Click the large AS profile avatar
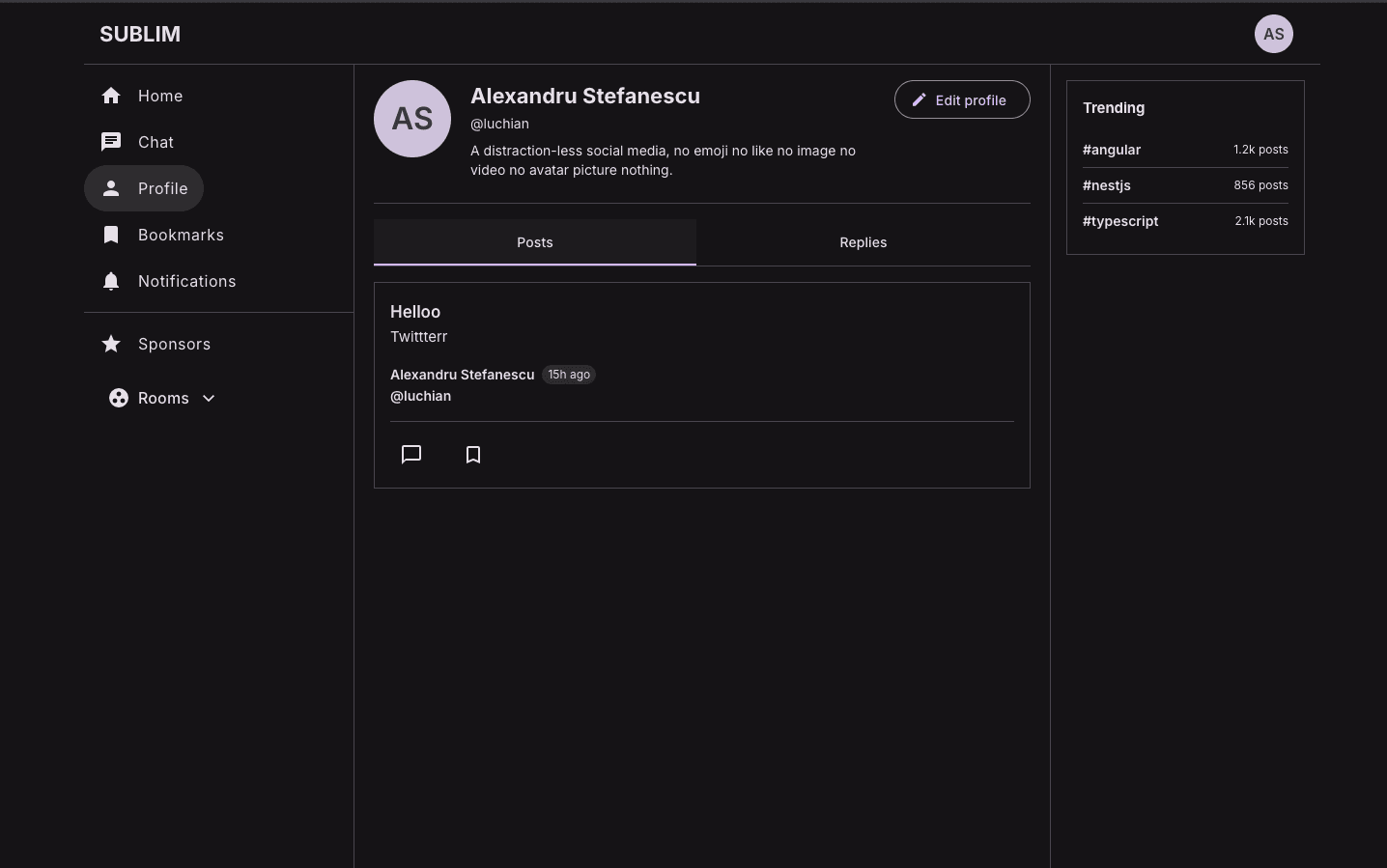Image resolution: width=1387 pixels, height=868 pixels. click(412, 119)
